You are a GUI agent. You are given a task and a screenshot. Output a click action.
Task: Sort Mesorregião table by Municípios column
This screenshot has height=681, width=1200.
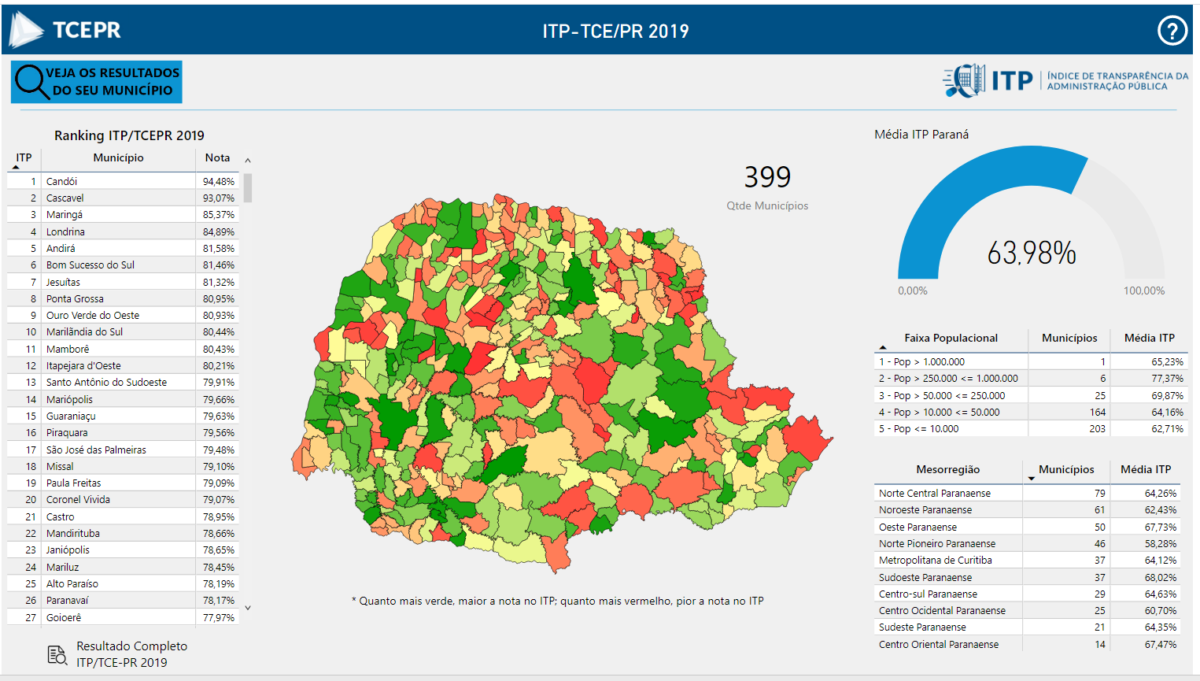coord(1067,470)
